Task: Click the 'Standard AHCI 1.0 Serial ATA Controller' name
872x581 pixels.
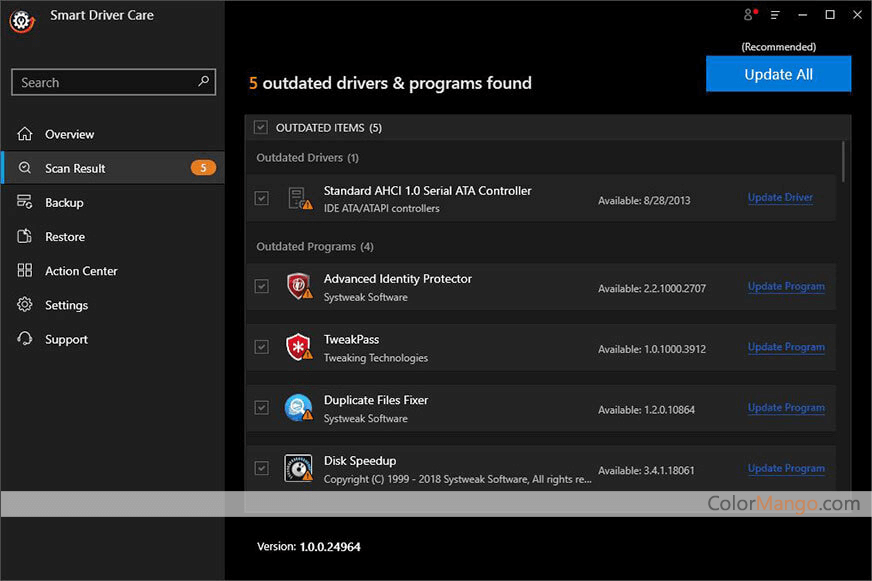Action: [x=428, y=191]
